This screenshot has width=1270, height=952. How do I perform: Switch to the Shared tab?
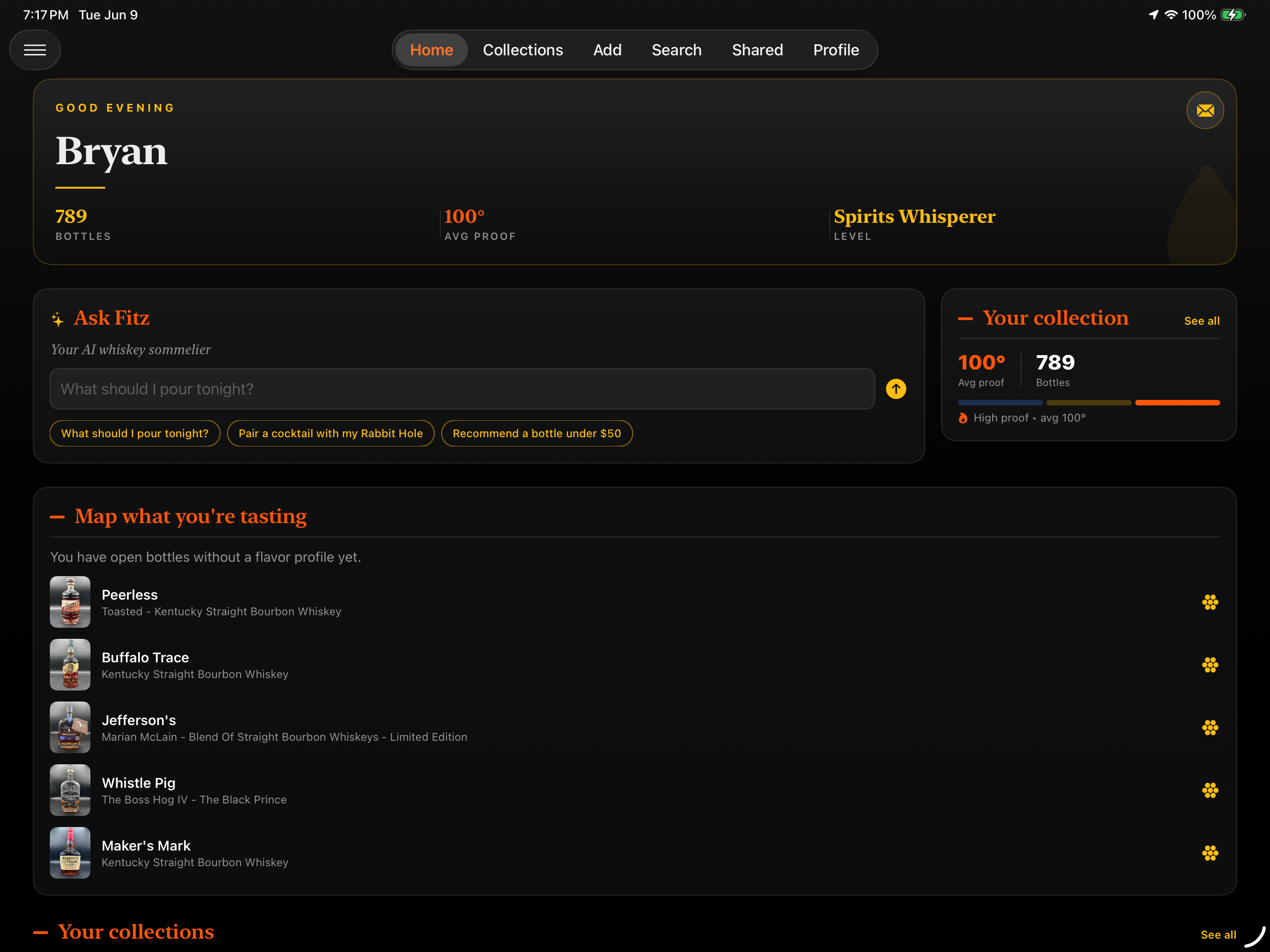coord(757,50)
